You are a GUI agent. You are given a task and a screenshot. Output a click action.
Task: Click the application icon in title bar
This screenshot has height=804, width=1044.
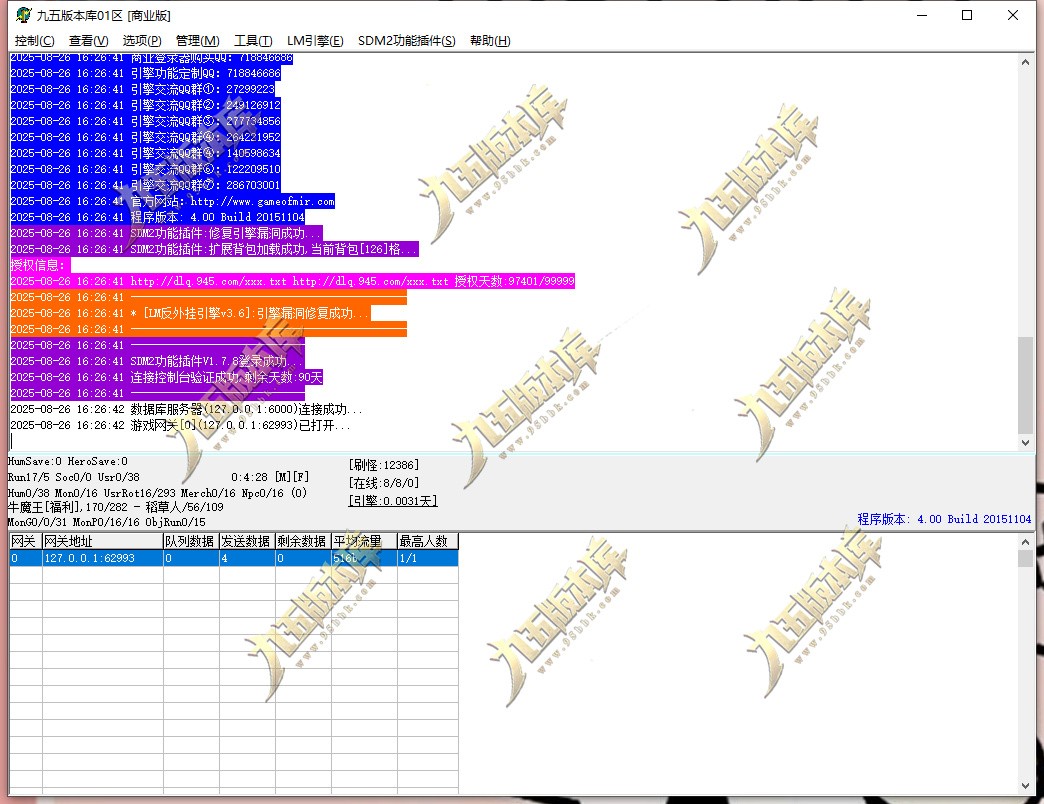pos(23,15)
